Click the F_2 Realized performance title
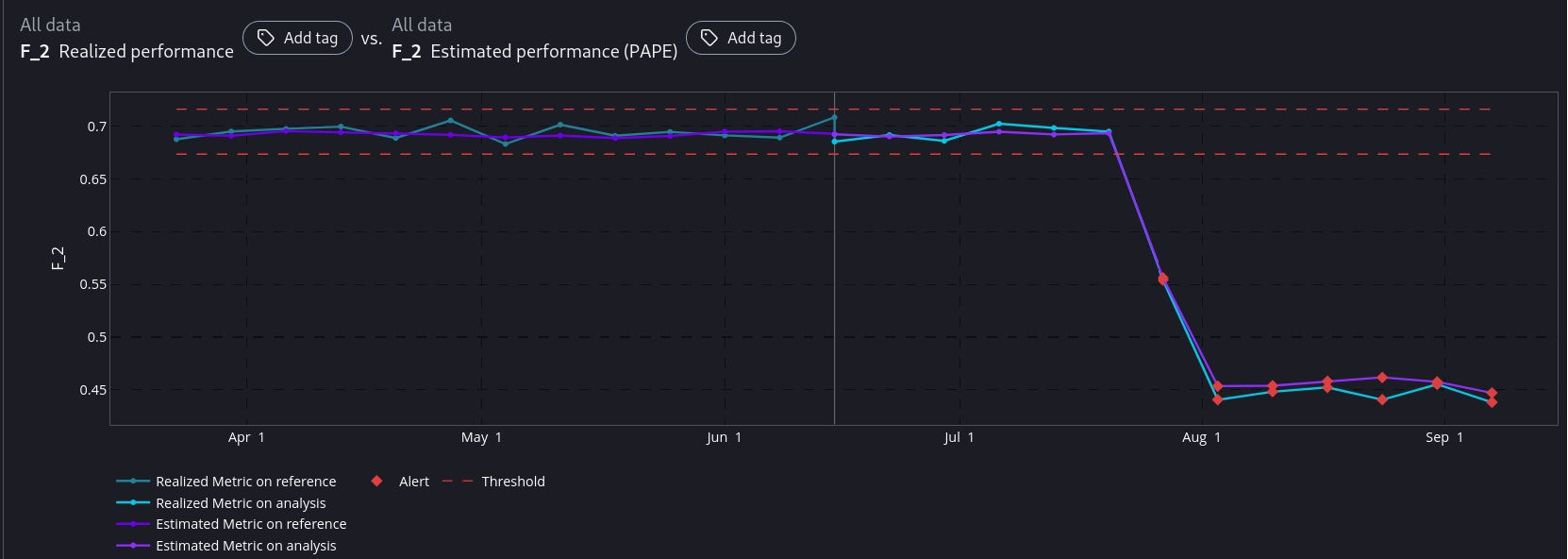The image size is (1568, 559). (x=127, y=52)
